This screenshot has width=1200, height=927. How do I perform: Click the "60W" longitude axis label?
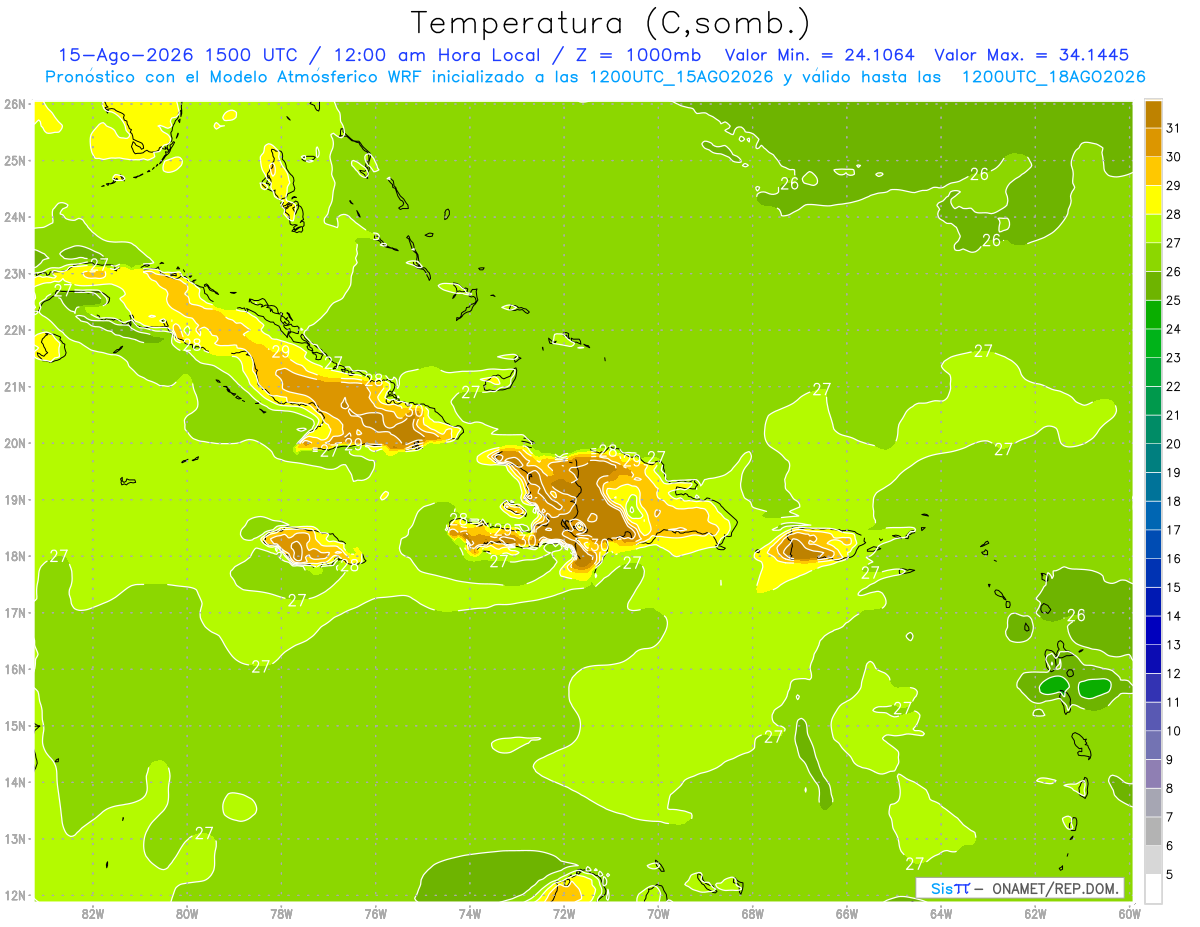tap(1130, 913)
